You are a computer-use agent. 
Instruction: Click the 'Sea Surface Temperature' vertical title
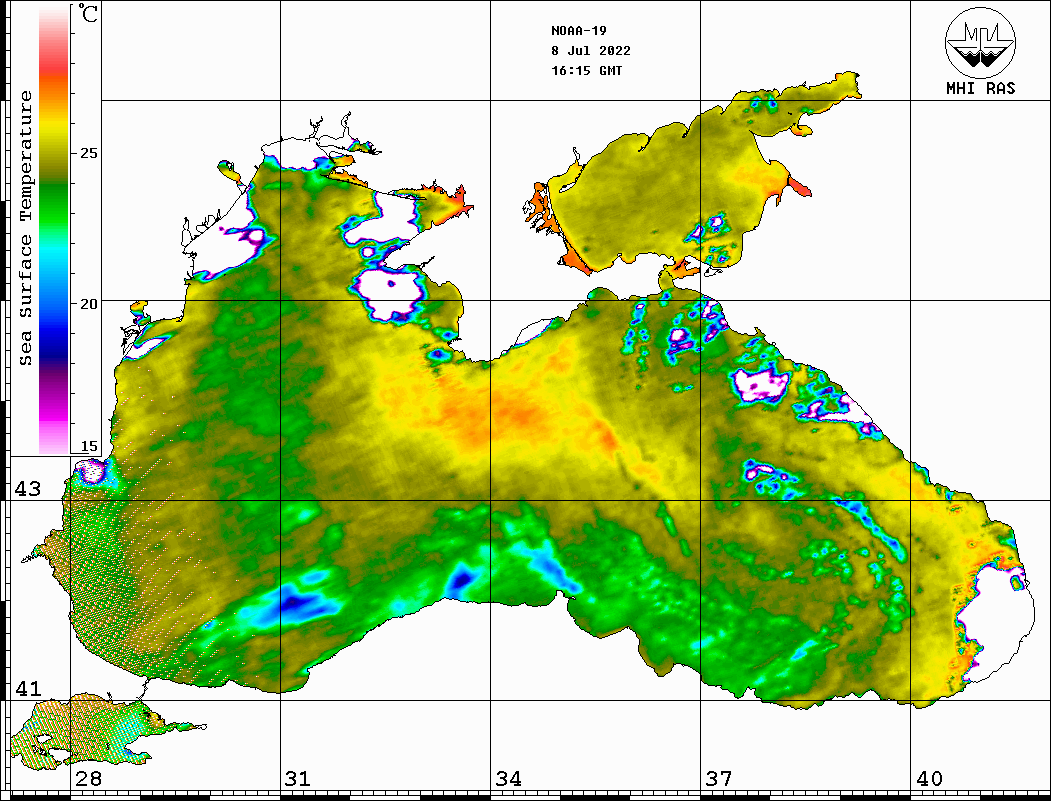click(x=25, y=229)
